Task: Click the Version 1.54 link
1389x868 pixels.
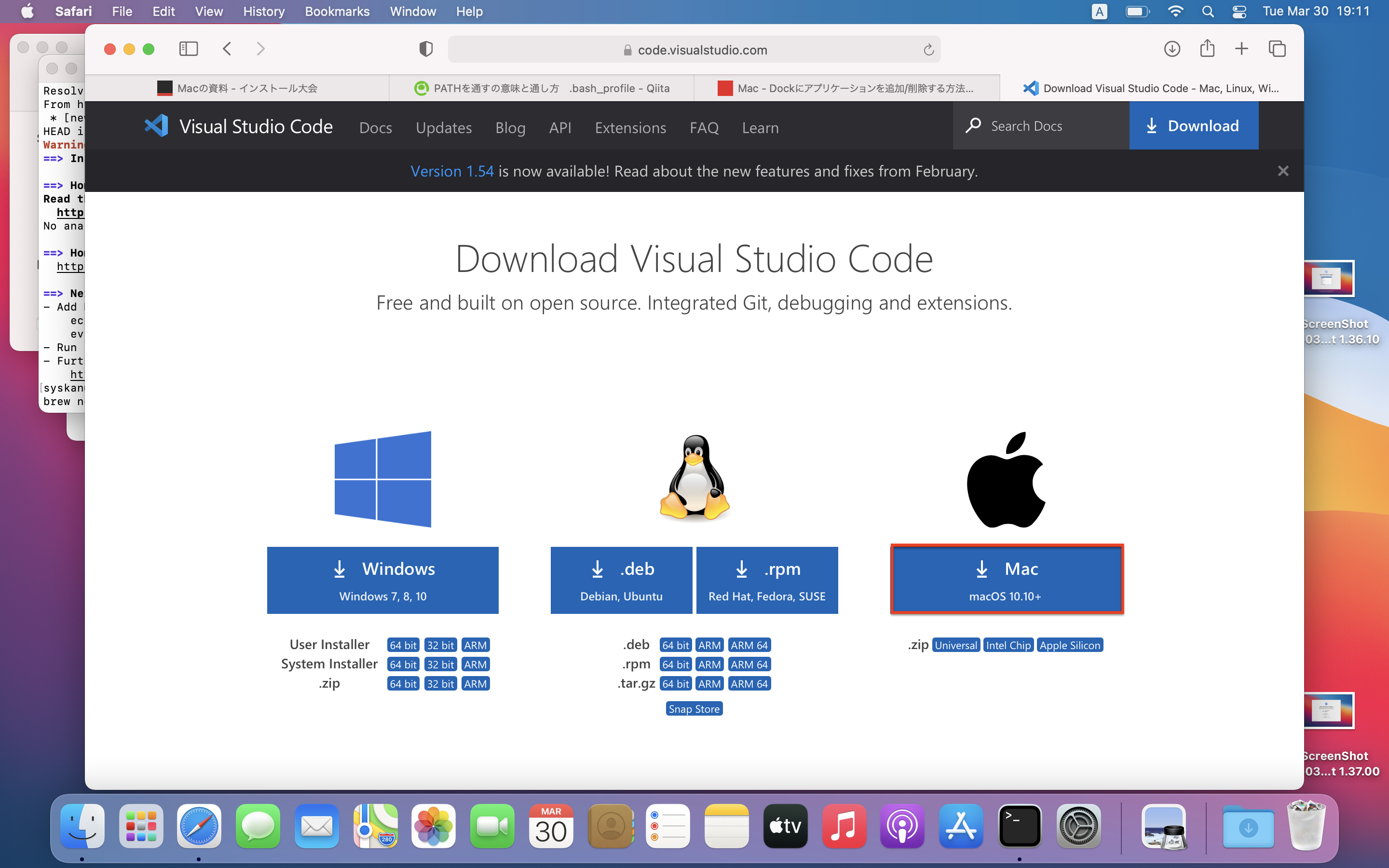Action: (x=452, y=171)
